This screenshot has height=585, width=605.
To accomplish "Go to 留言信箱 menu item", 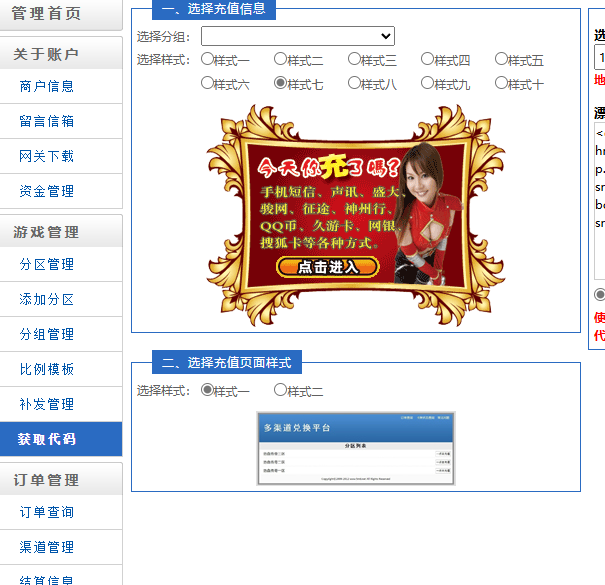I will [47, 121].
